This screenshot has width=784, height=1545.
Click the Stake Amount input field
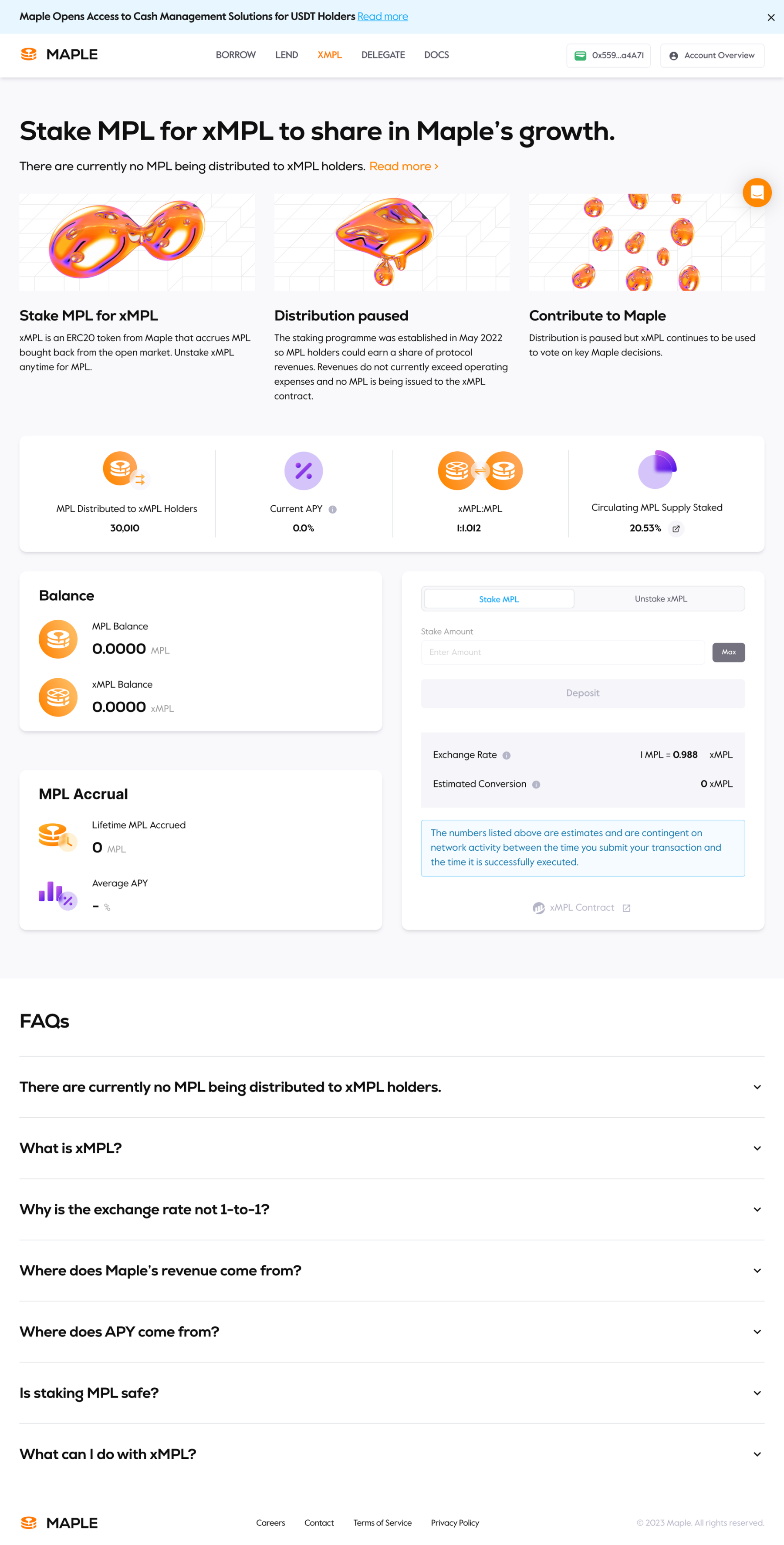pyautogui.click(x=562, y=652)
